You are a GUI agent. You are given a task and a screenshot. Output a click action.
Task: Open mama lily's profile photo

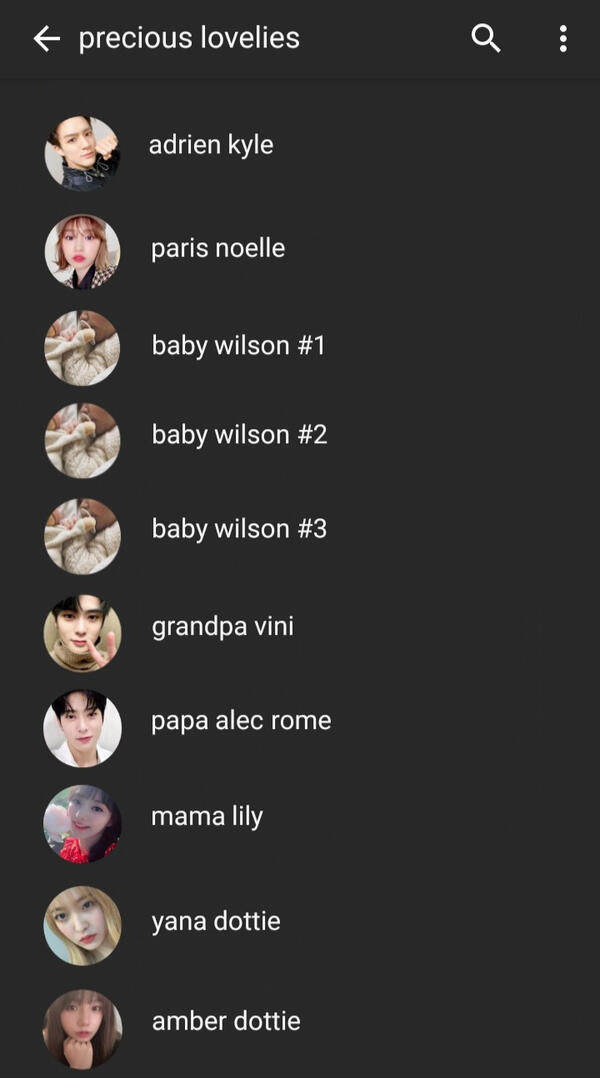tap(82, 824)
